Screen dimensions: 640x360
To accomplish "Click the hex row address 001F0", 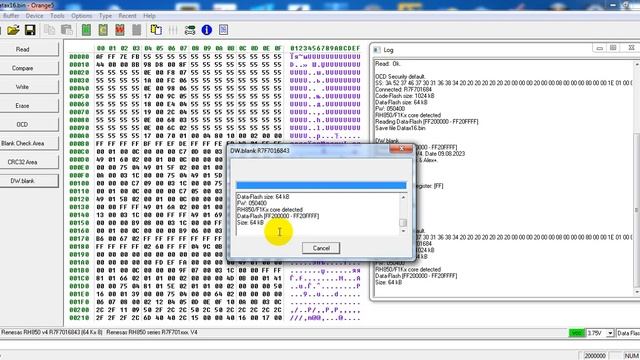I will tap(79, 302).
